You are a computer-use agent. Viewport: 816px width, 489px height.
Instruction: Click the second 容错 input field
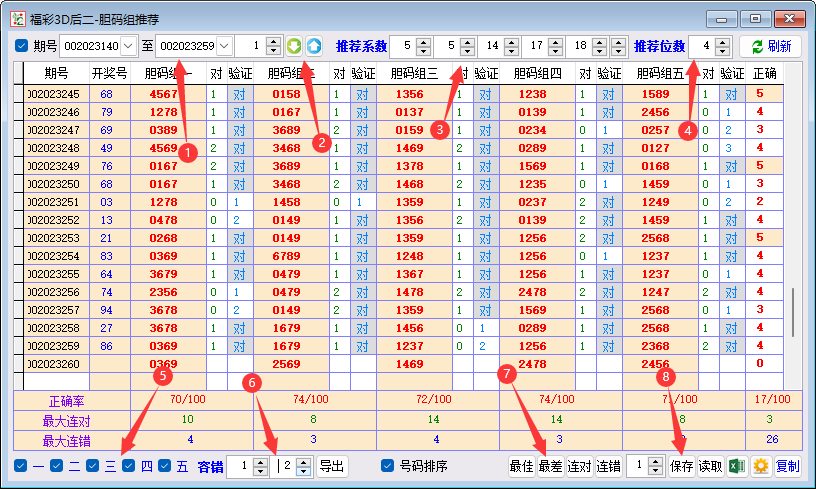(284, 466)
